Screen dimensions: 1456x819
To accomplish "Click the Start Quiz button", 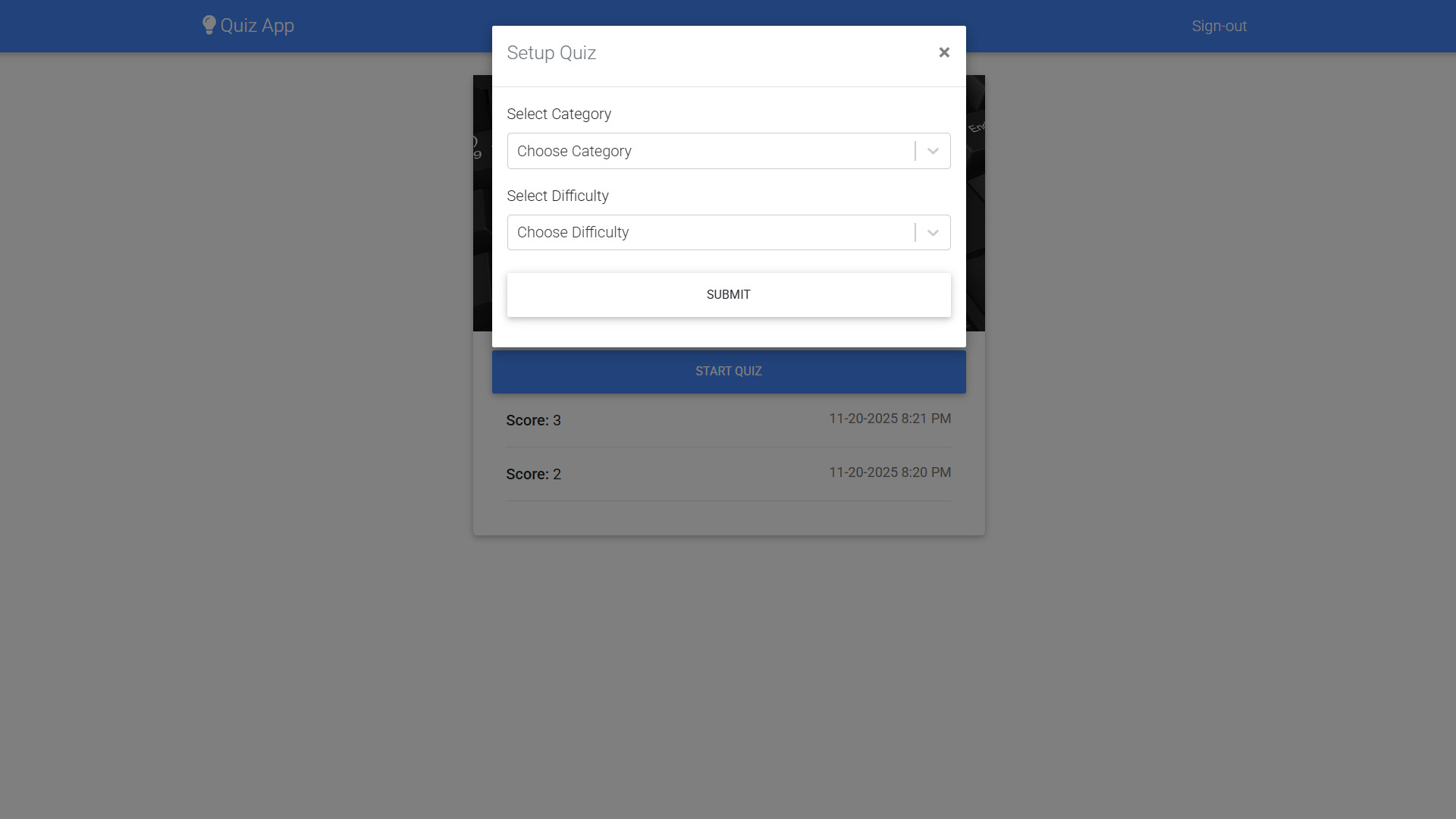I will pos(729,372).
